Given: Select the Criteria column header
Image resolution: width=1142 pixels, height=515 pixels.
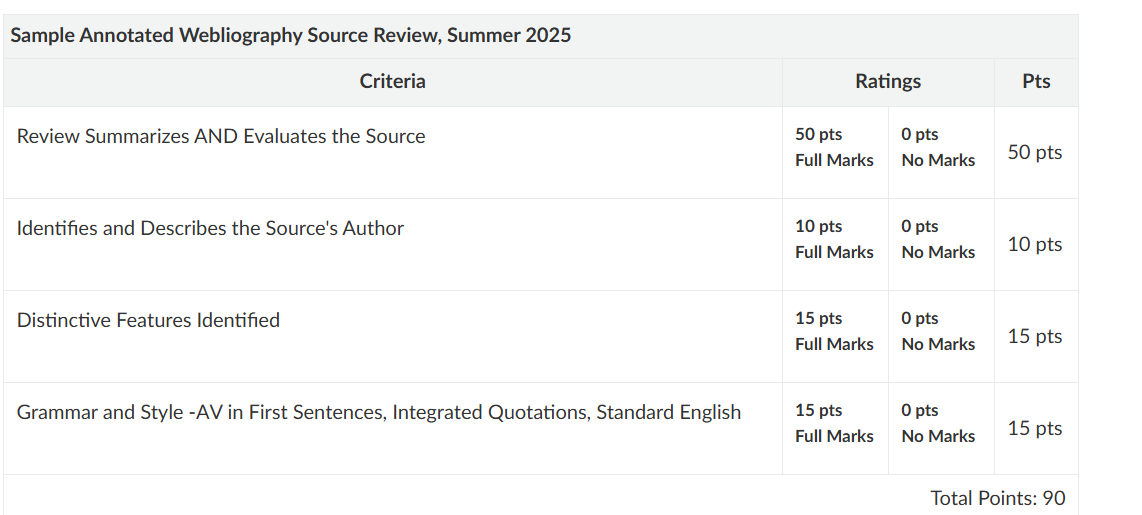Looking at the screenshot, I should (x=393, y=82).
